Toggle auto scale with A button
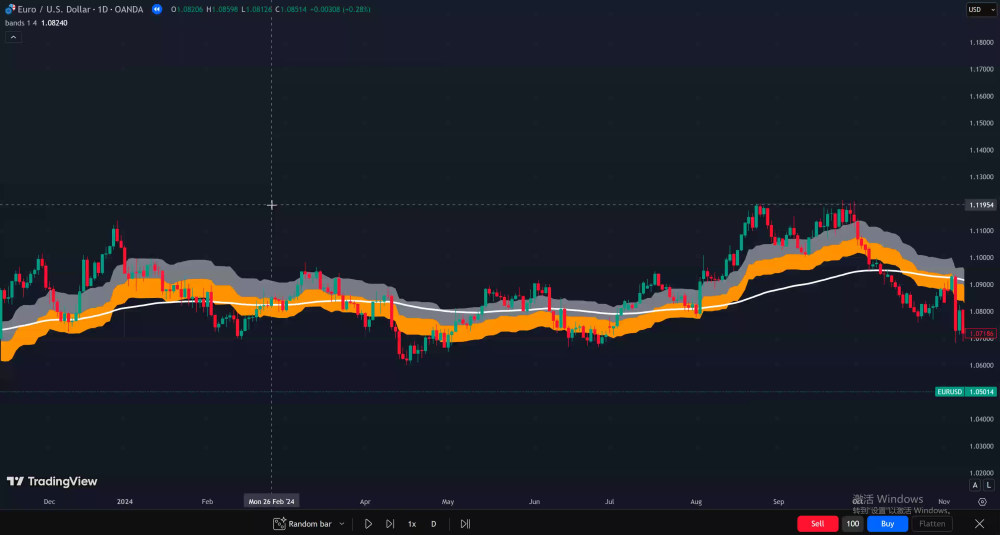Viewport: 1000px width, 535px height. click(x=974, y=485)
